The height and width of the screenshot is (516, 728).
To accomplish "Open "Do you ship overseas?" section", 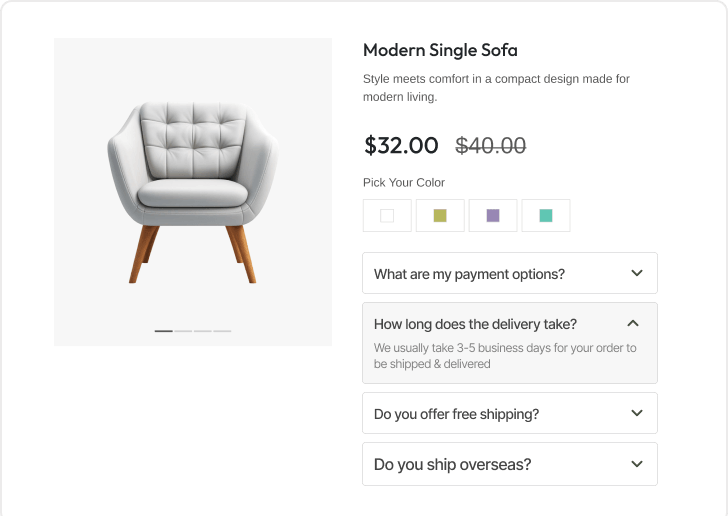I will point(452,465).
